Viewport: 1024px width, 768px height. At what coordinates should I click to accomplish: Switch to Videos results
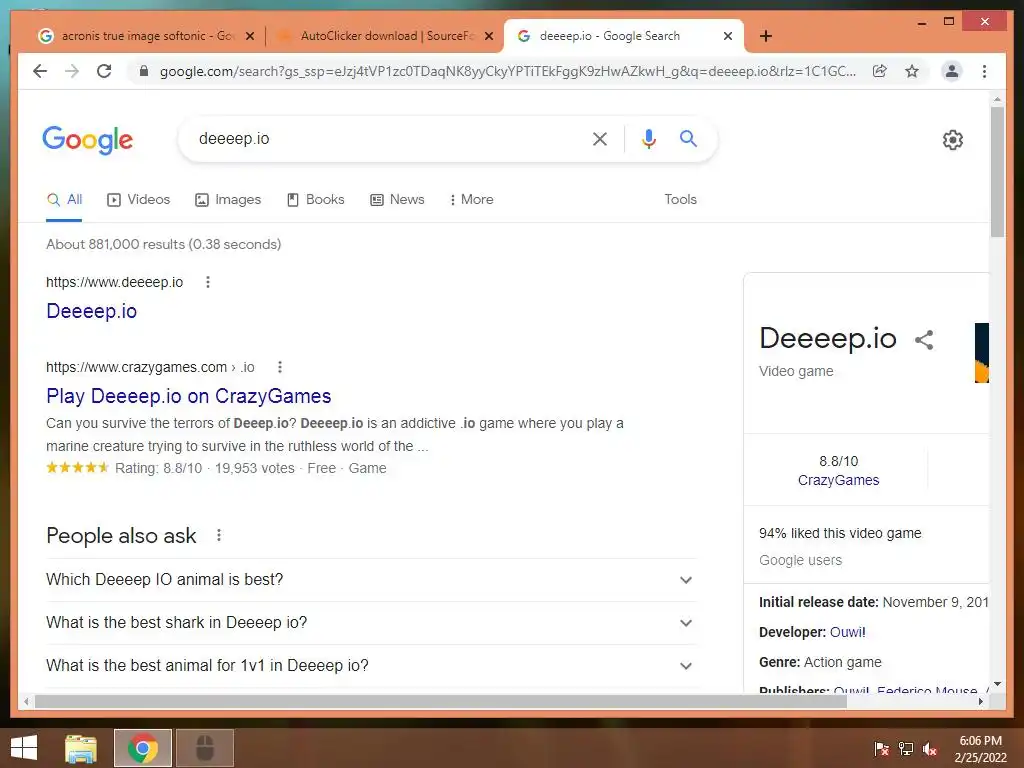138,200
